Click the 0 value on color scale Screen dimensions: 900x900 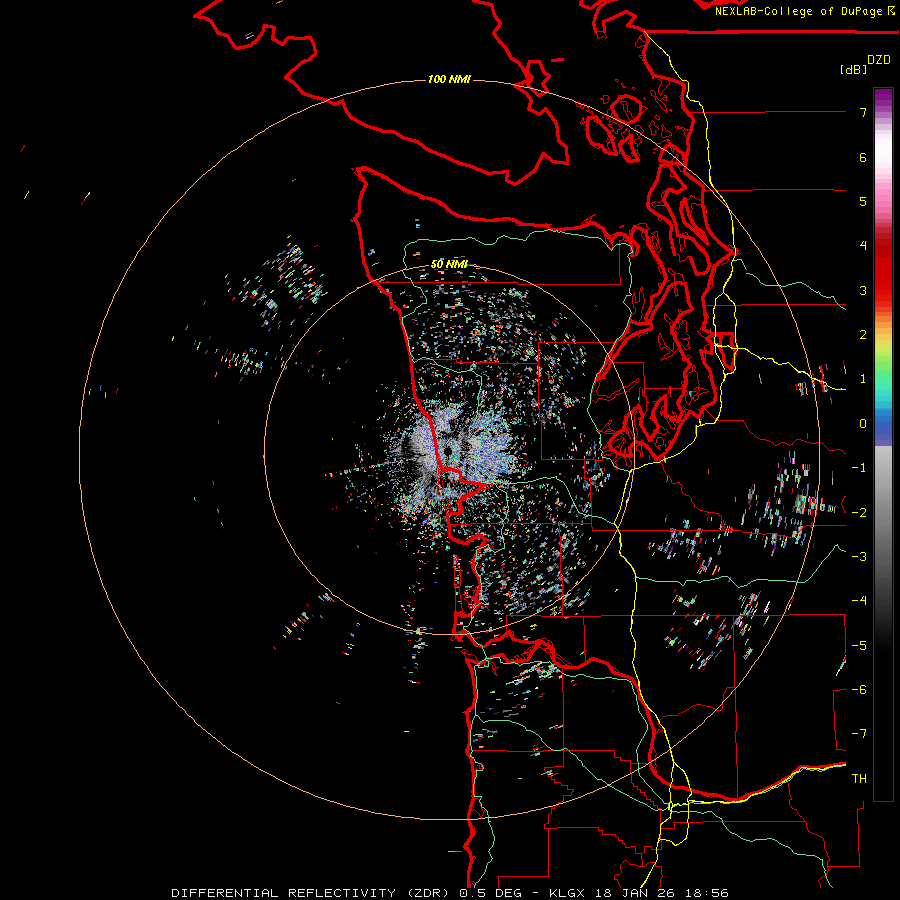(863, 424)
